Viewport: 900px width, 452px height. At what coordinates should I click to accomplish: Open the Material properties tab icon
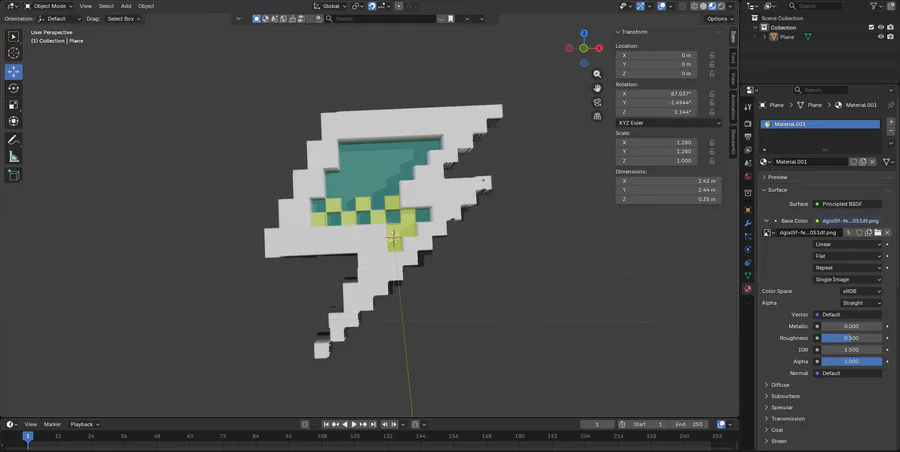(x=748, y=289)
